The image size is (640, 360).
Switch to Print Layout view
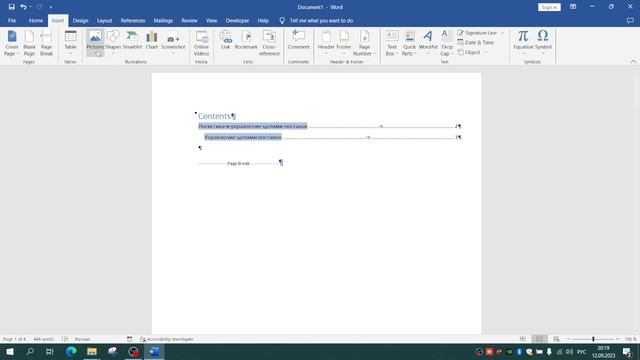(539, 339)
